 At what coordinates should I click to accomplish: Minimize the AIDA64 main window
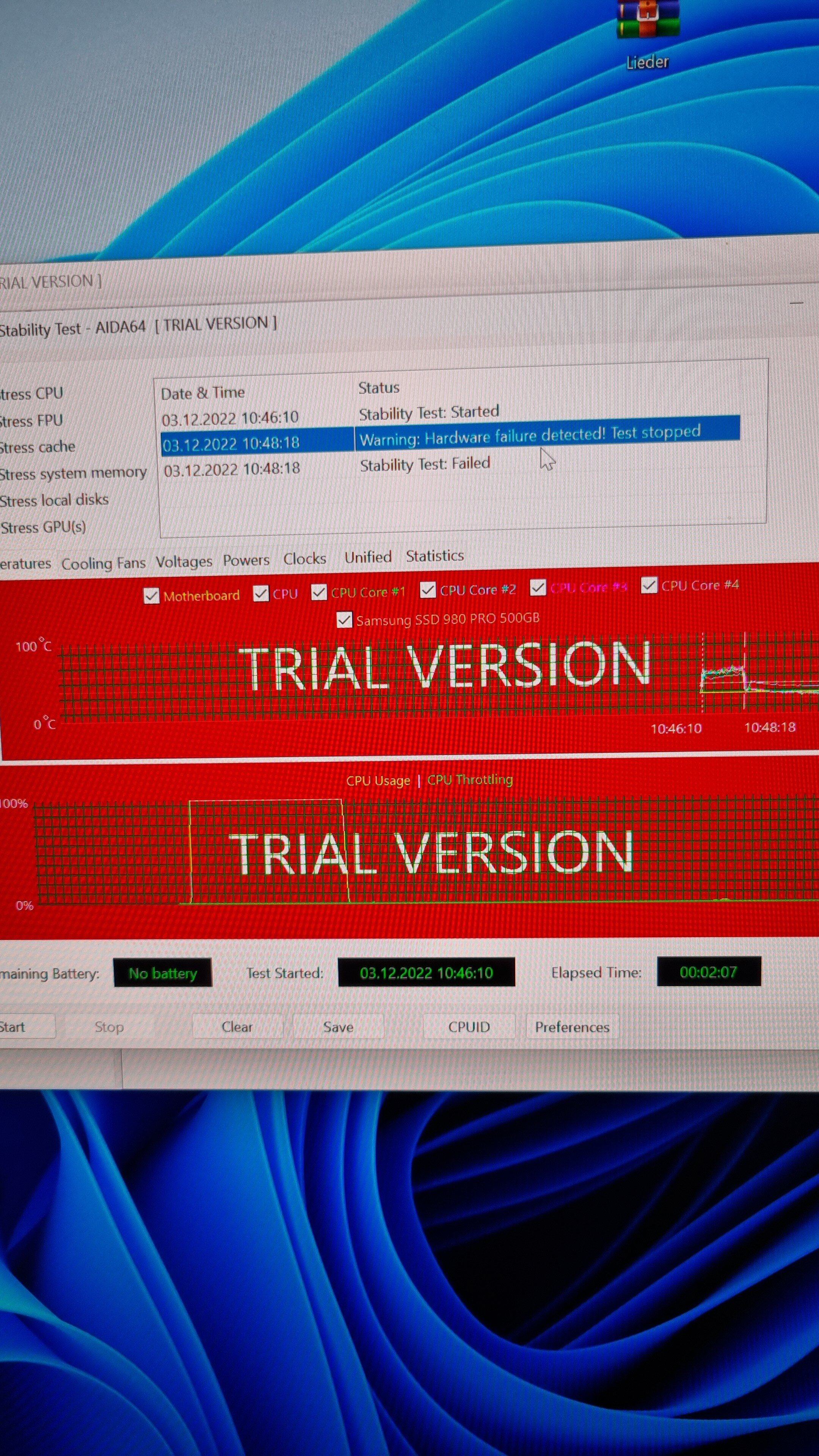tap(796, 303)
